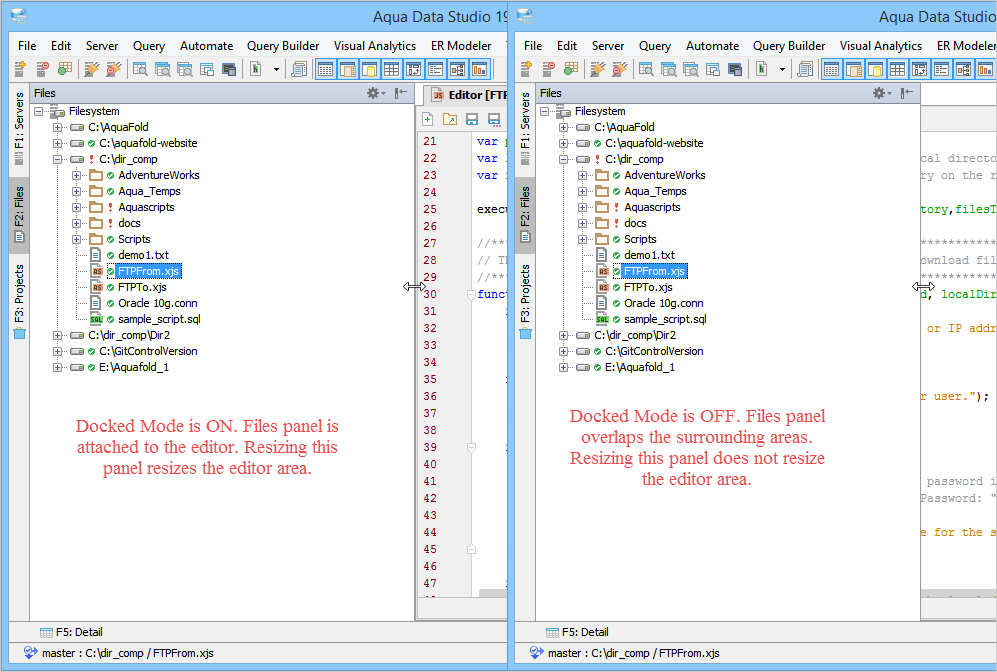Select 'Oracle 10g.conn' in left window tree

tap(158, 303)
